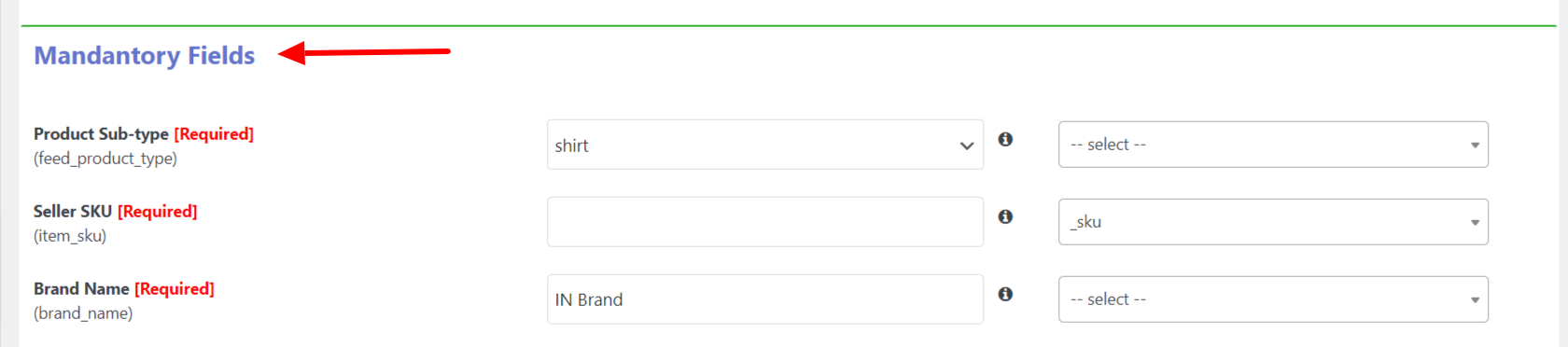
Task: Click the '(feed_product_type)' attribute text
Action: coord(105,159)
